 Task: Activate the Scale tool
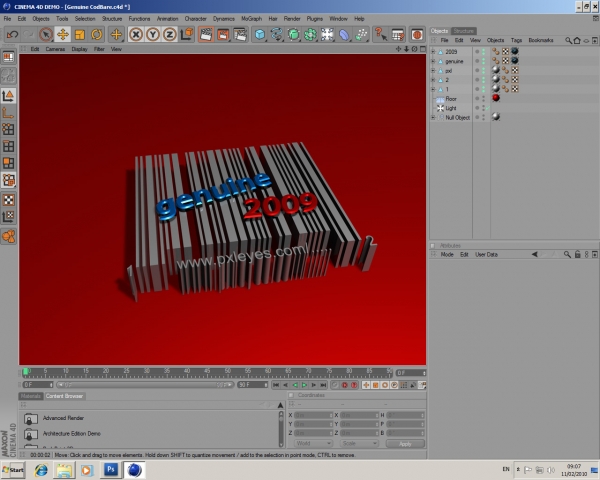pos(79,35)
